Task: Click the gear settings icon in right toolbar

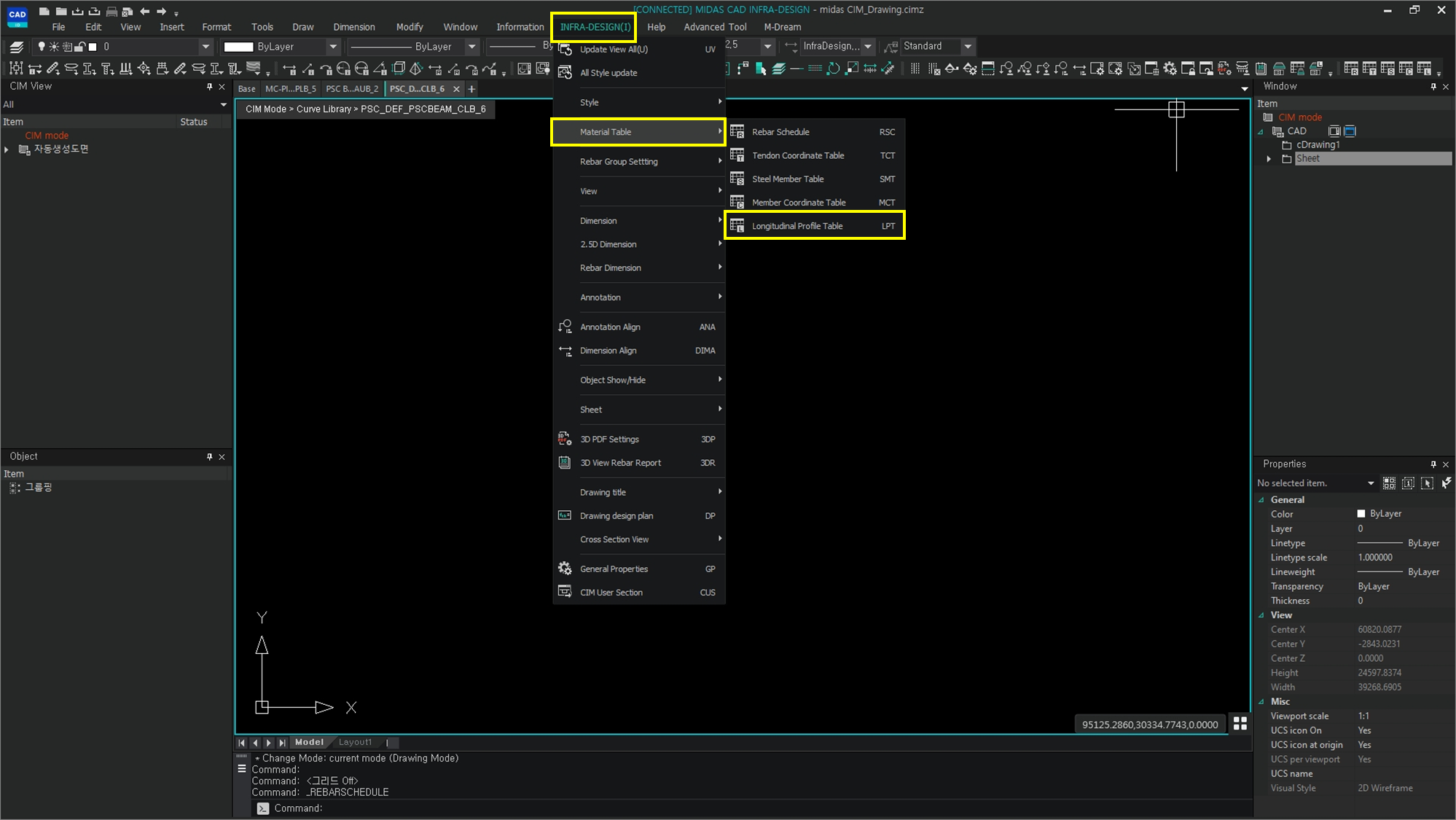Action: tap(1170, 69)
